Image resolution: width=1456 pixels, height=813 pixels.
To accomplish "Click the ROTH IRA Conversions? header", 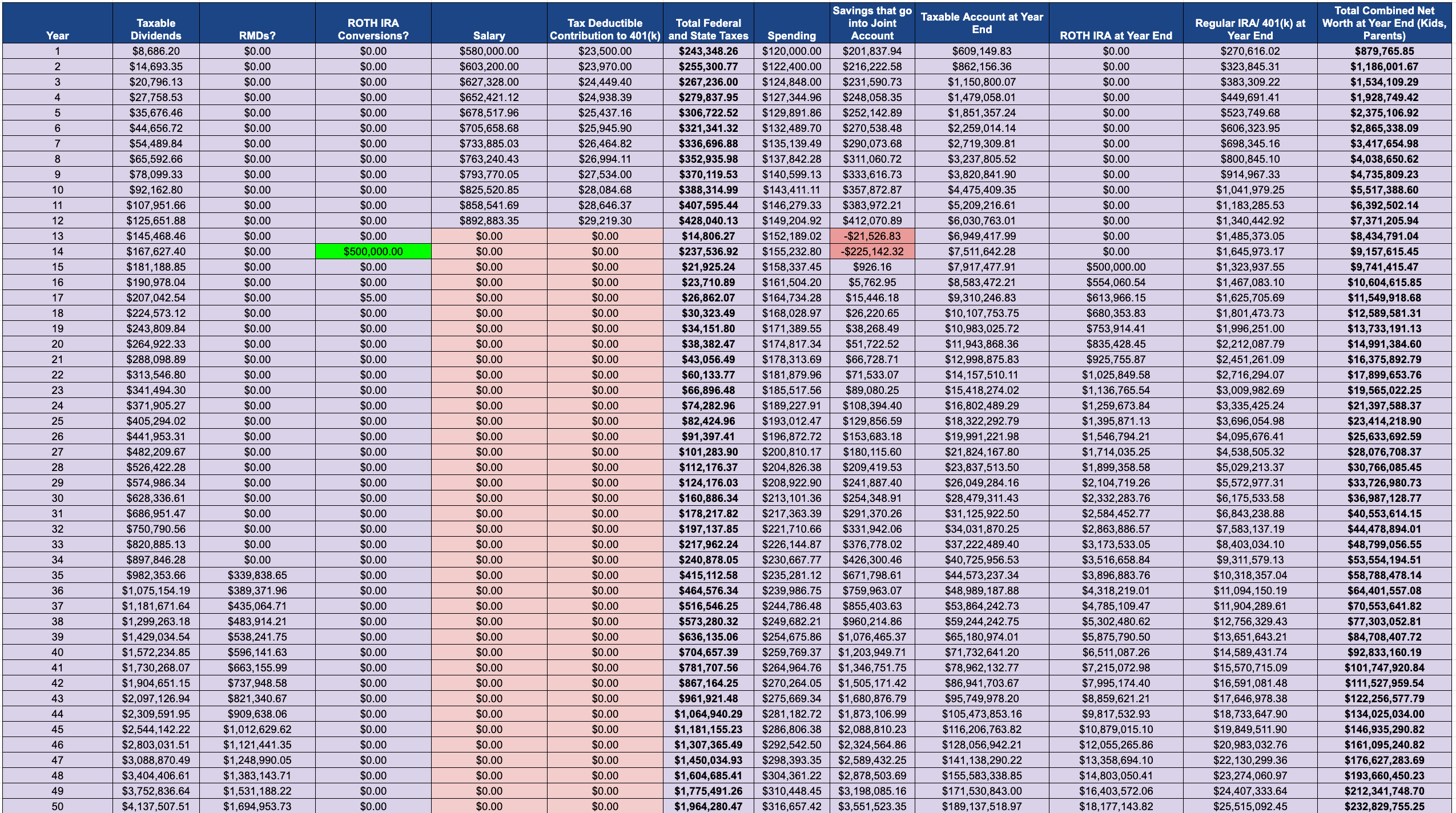I will (x=373, y=23).
